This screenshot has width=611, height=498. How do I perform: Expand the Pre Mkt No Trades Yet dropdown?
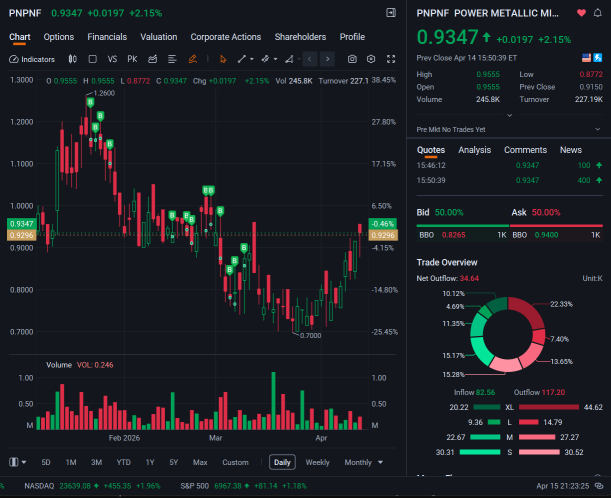pyautogui.click(x=598, y=129)
